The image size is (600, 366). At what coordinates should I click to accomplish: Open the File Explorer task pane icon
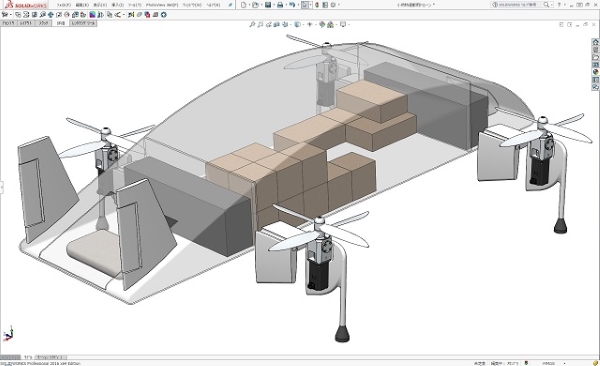595,57
